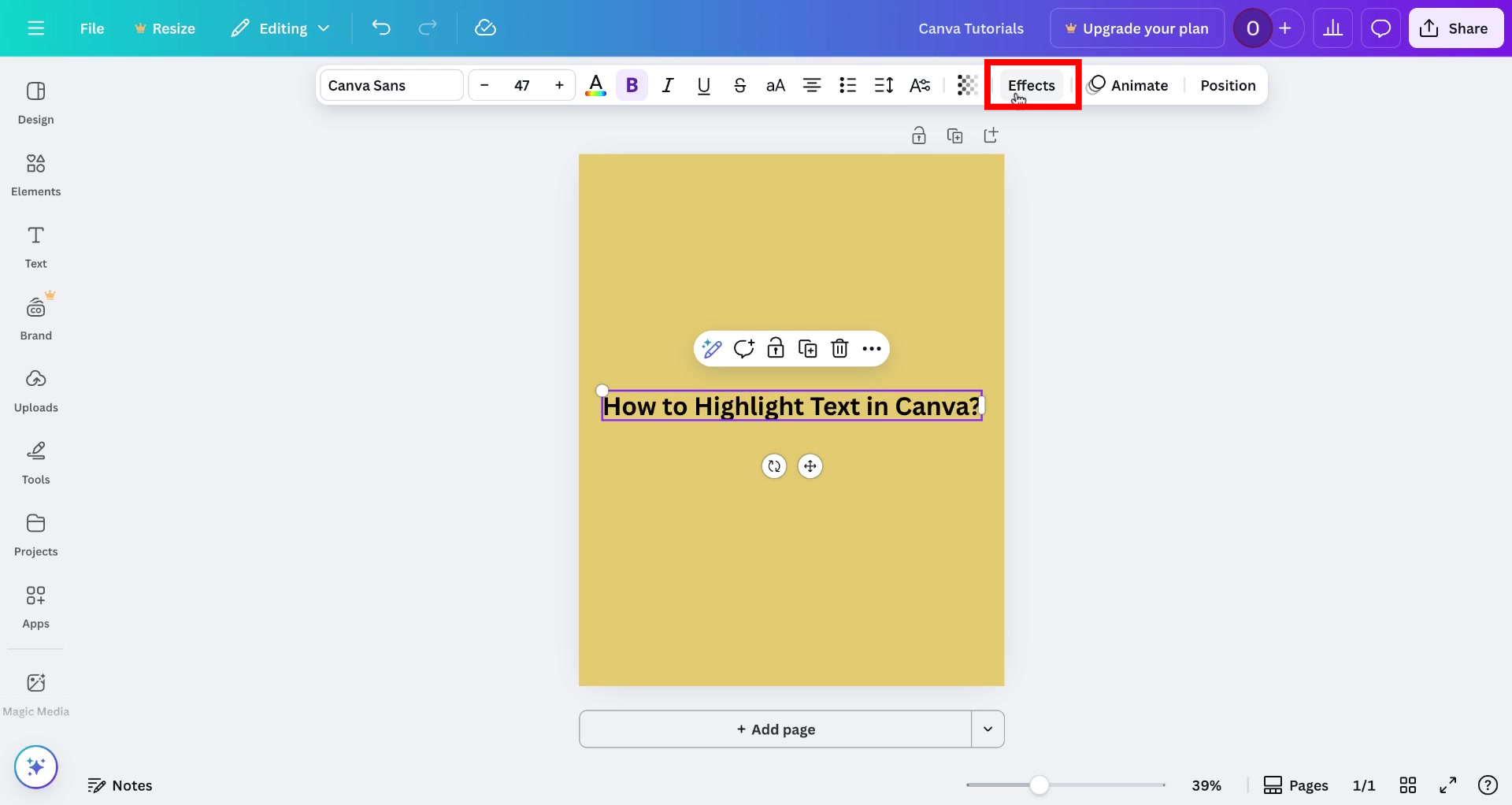Viewport: 1512px width, 805px height.
Task: Toggle bold formatting on the text
Action: pyautogui.click(x=632, y=85)
